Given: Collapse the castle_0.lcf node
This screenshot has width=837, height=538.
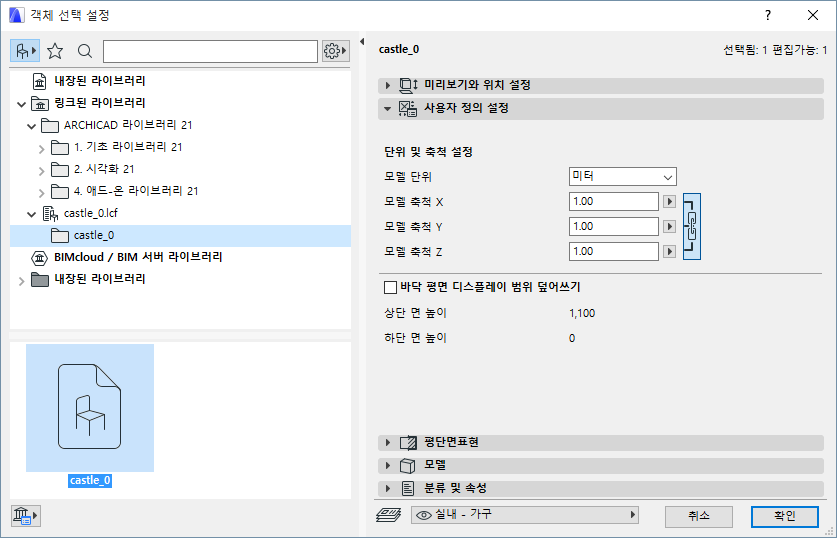Looking at the screenshot, I should (x=31, y=214).
